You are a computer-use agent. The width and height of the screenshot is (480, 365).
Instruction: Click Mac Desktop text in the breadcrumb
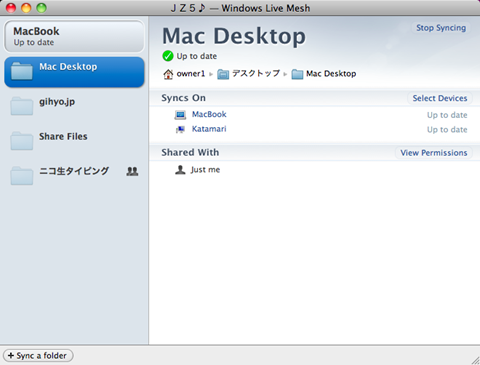click(x=331, y=74)
